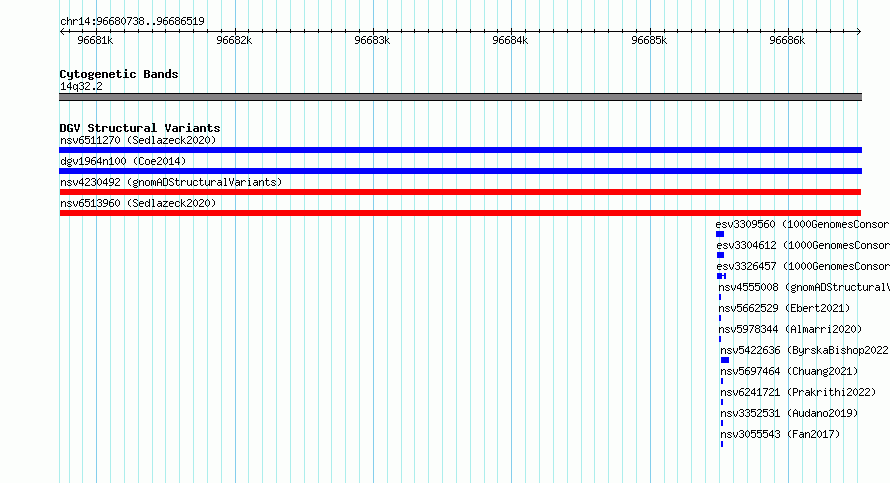
Task: Click the 96685k ruler tick label
Action: tap(649, 40)
